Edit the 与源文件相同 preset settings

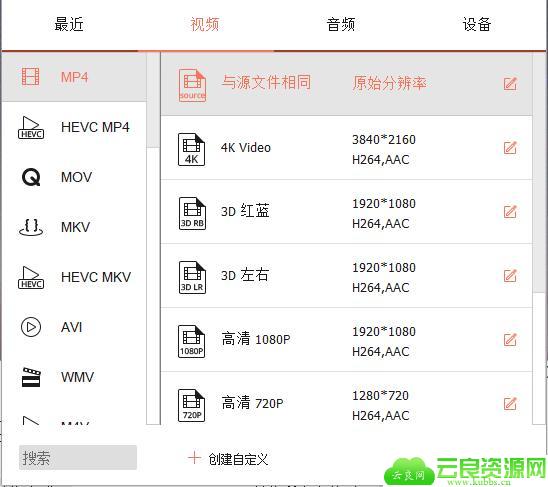pyautogui.click(x=510, y=84)
